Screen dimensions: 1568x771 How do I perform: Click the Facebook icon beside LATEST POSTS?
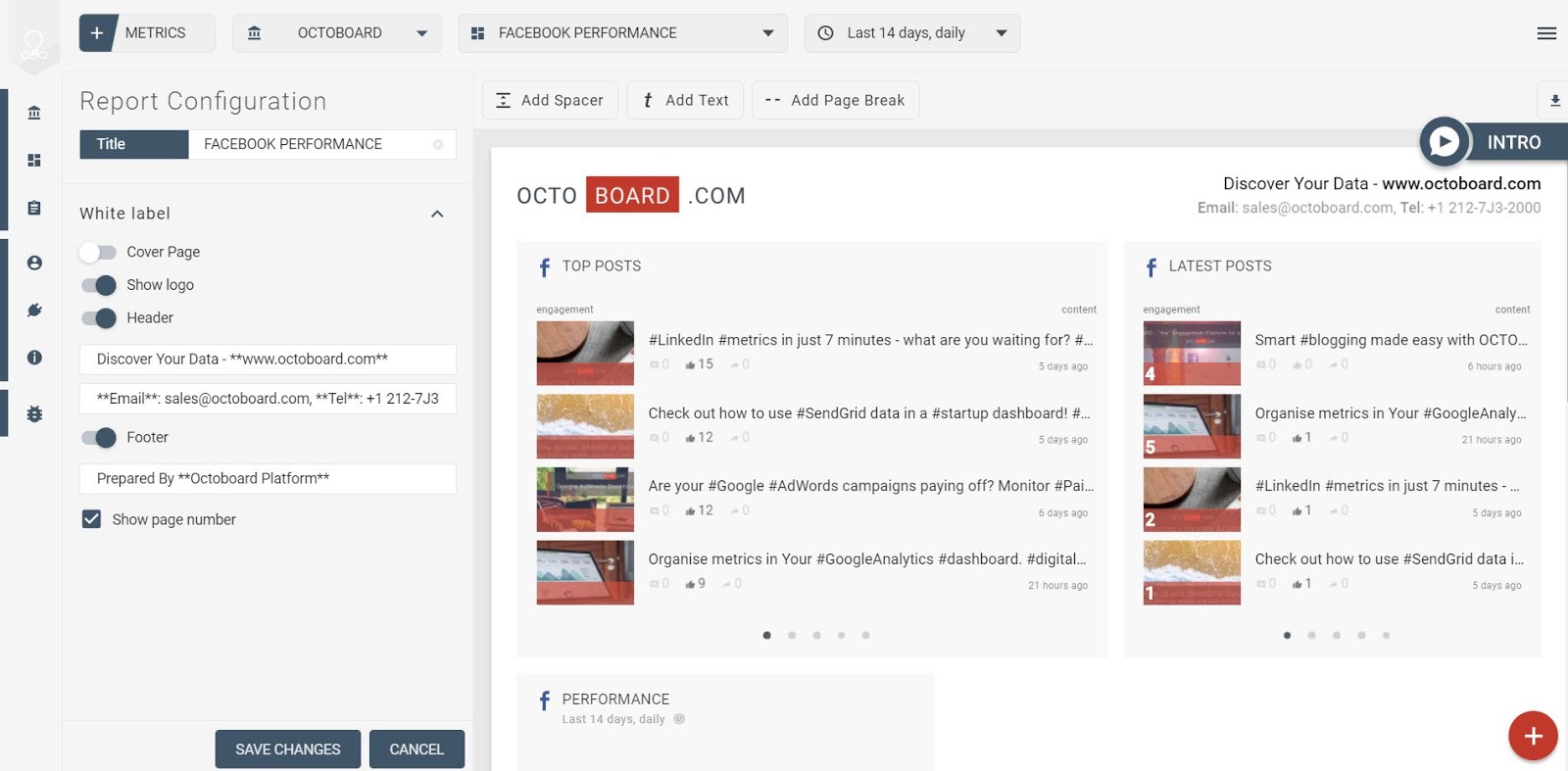[1151, 266]
